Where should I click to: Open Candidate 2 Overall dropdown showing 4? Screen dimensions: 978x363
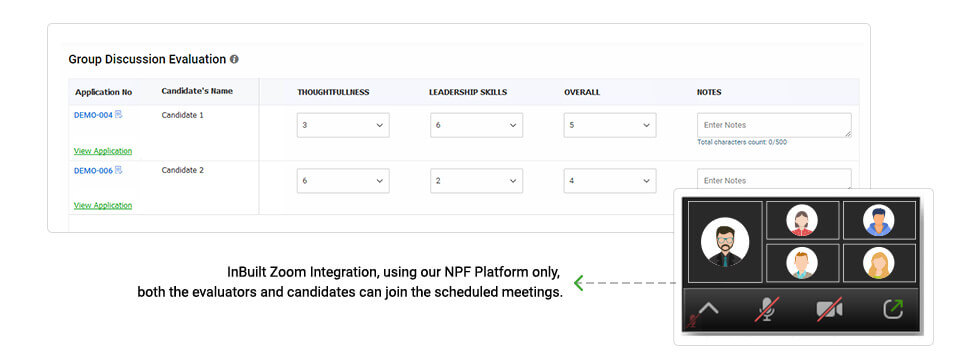coord(609,181)
